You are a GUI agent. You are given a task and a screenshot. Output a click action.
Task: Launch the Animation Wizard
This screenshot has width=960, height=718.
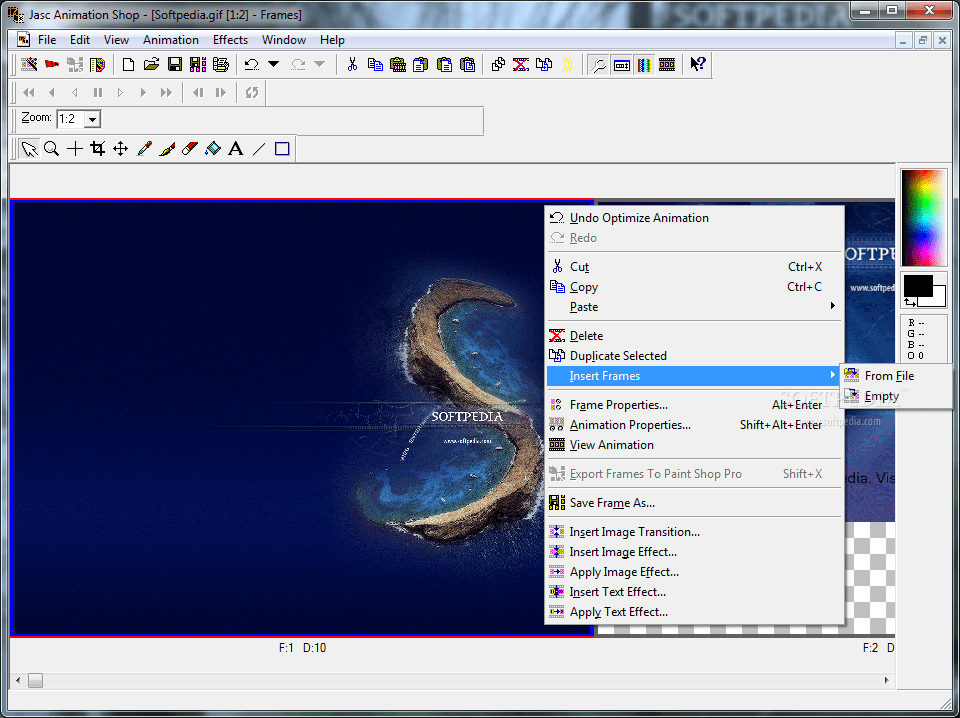tap(27, 64)
